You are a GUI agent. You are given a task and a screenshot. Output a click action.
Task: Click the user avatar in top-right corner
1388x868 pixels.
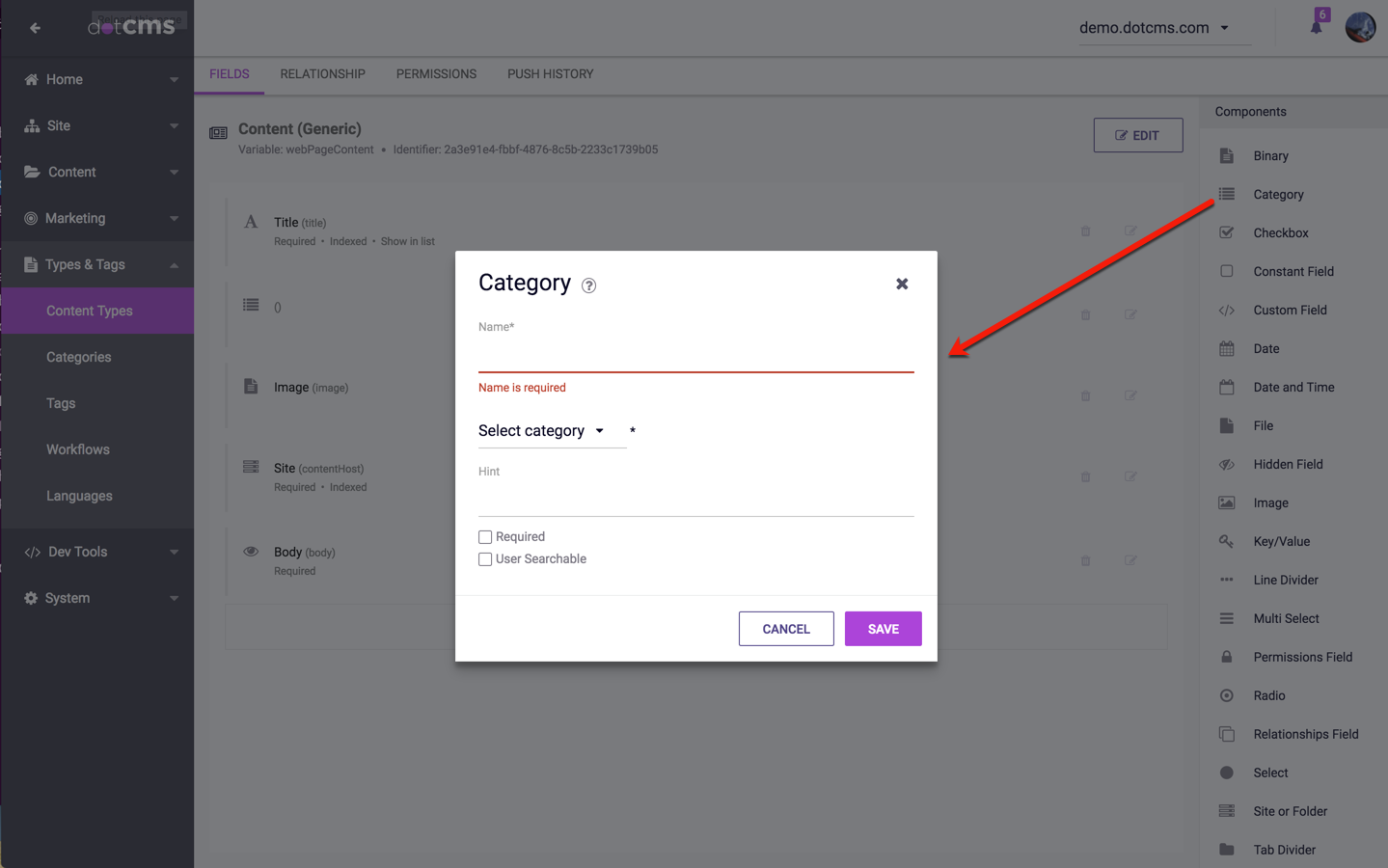tap(1360, 28)
